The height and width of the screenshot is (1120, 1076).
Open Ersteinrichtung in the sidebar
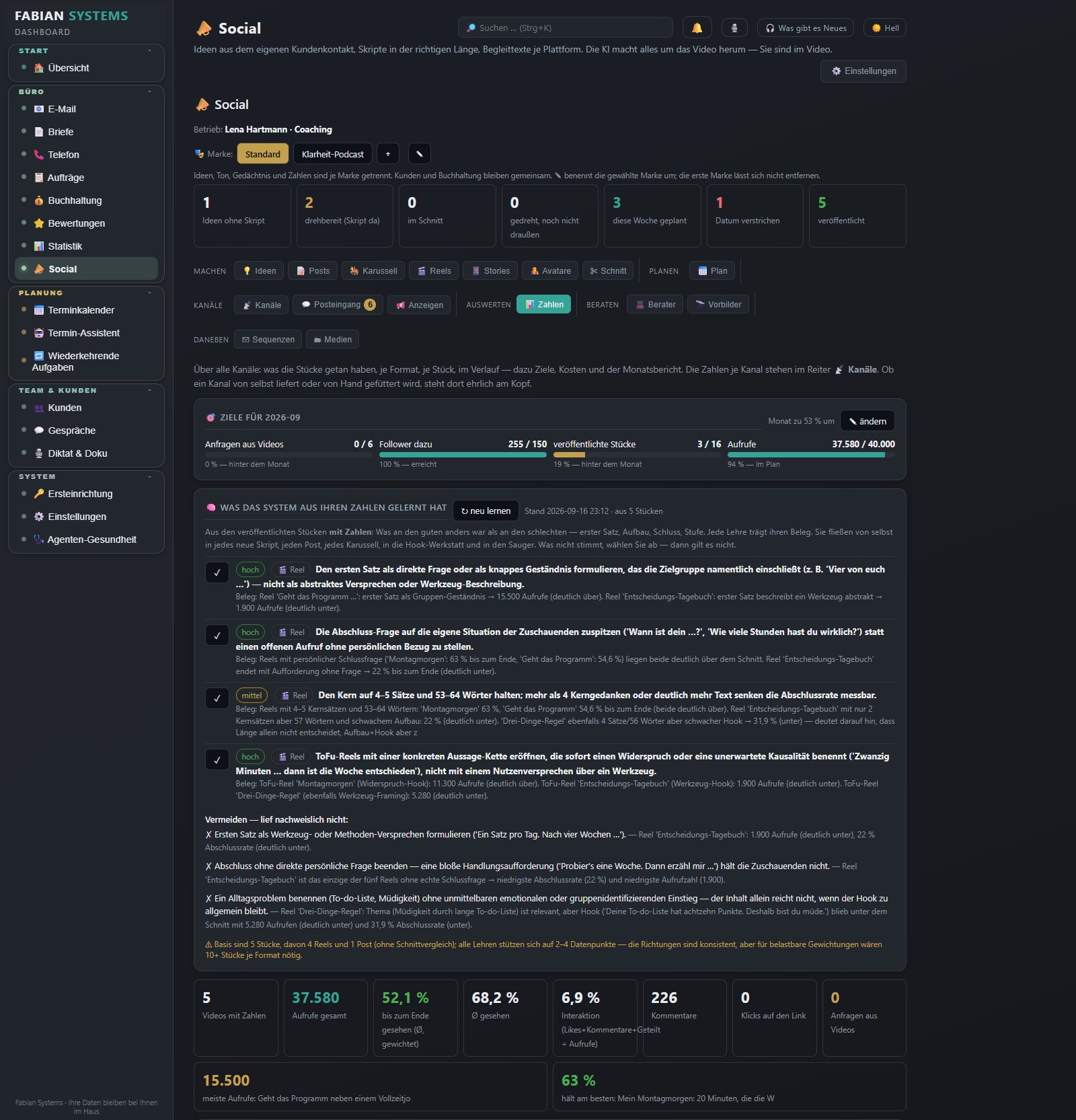[86, 494]
